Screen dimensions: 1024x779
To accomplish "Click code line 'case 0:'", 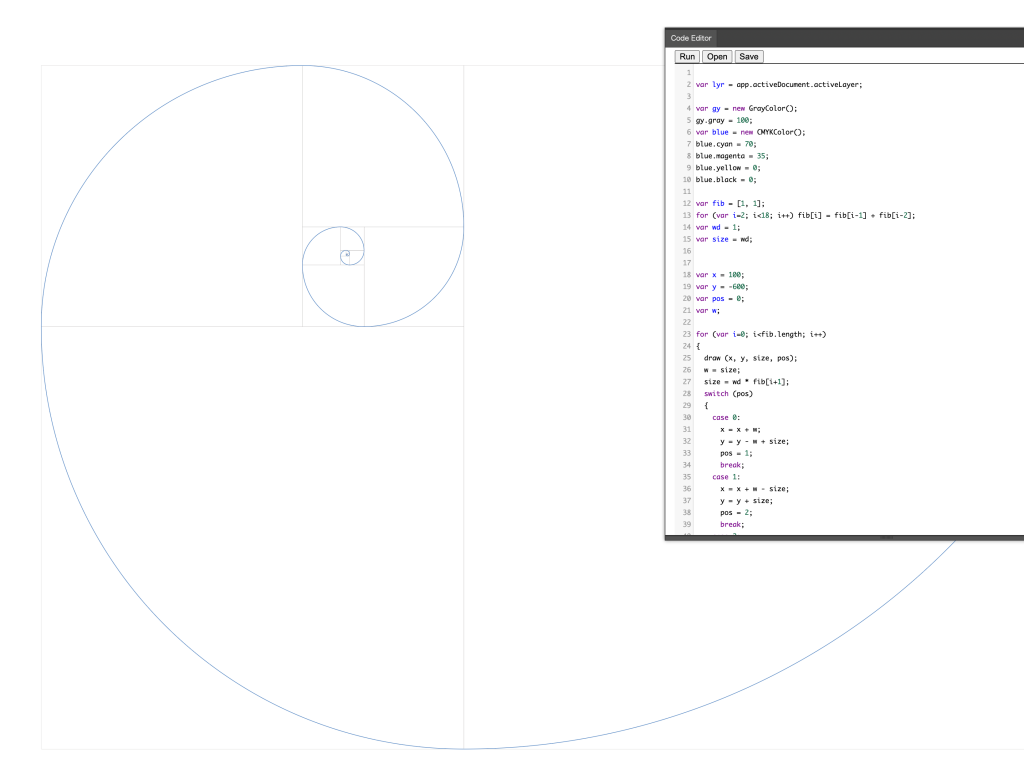I will 726,417.
